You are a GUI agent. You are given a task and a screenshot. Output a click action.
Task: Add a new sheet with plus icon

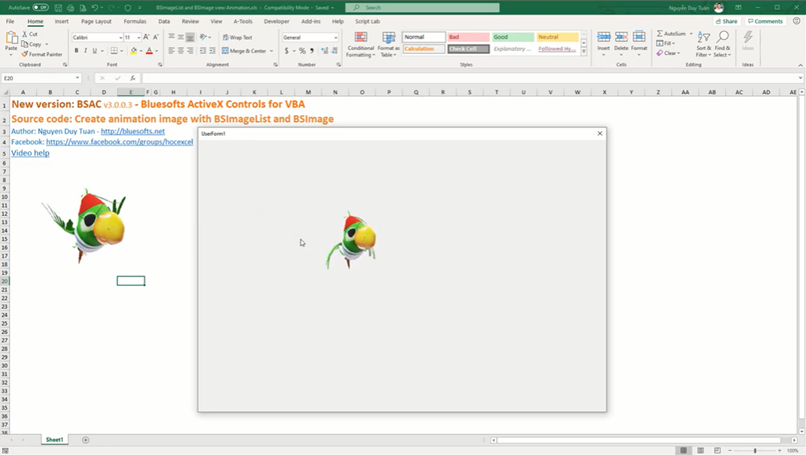point(85,440)
